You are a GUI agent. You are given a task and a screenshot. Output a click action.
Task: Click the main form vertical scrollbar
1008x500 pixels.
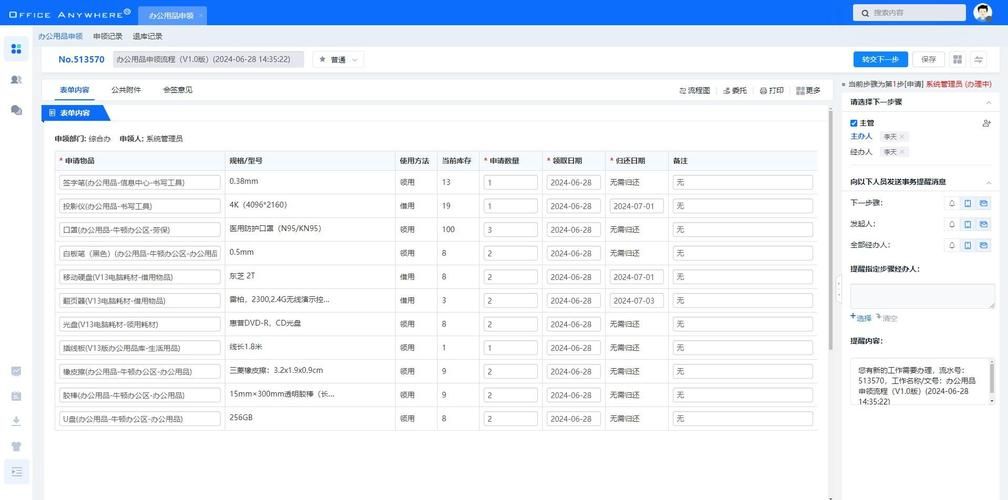coord(831,231)
